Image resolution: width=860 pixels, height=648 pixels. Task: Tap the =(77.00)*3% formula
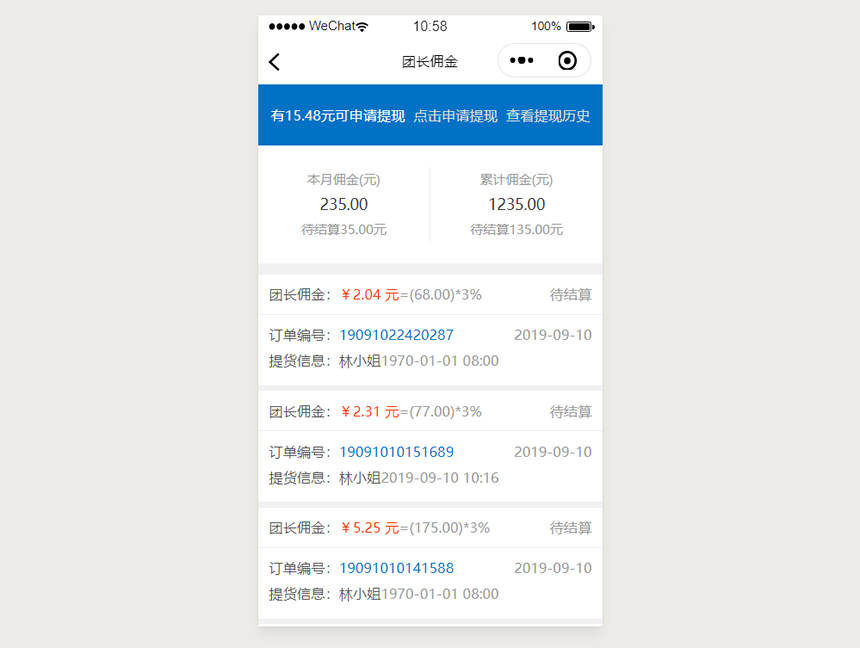coord(441,412)
